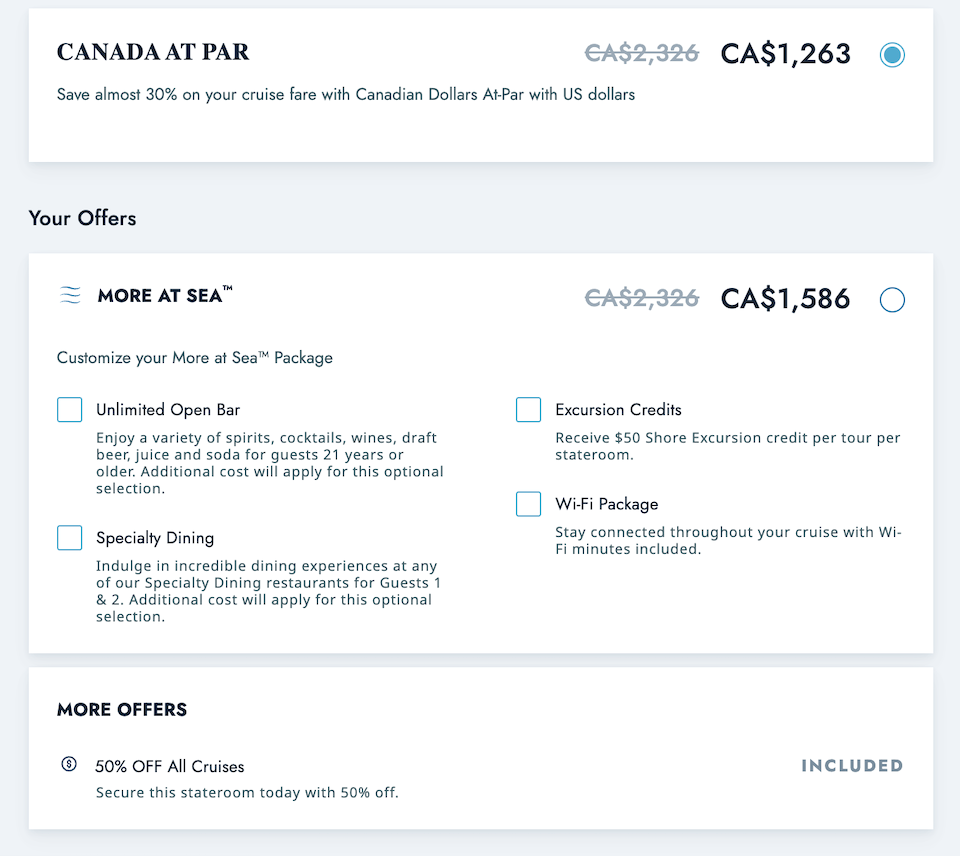Select the More At Sea offer radio button
The height and width of the screenshot is (856, 960).
tap(892, 299)
